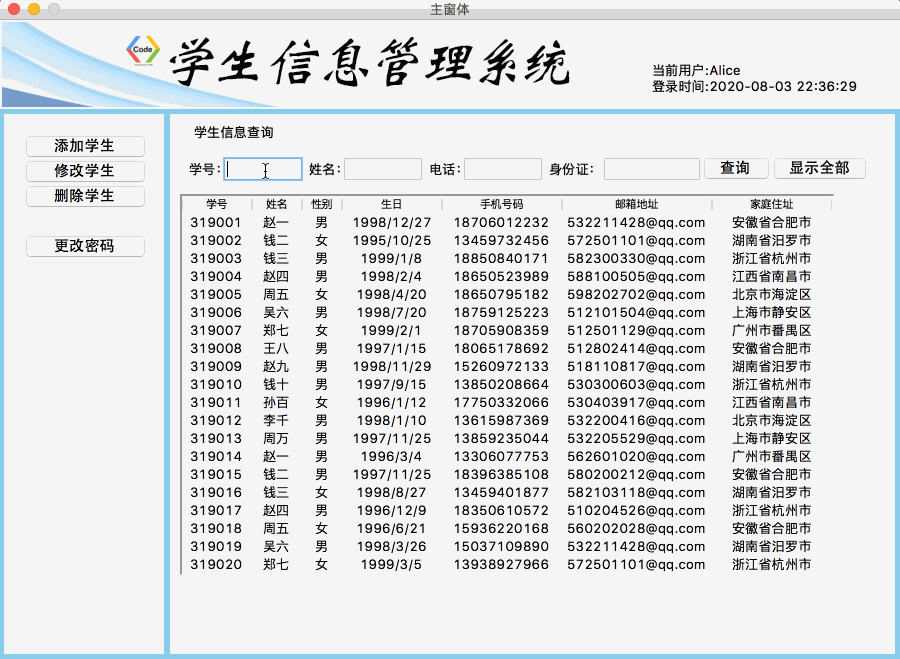
Task: Click phone number 18396385108
Action: coord(502,475)
